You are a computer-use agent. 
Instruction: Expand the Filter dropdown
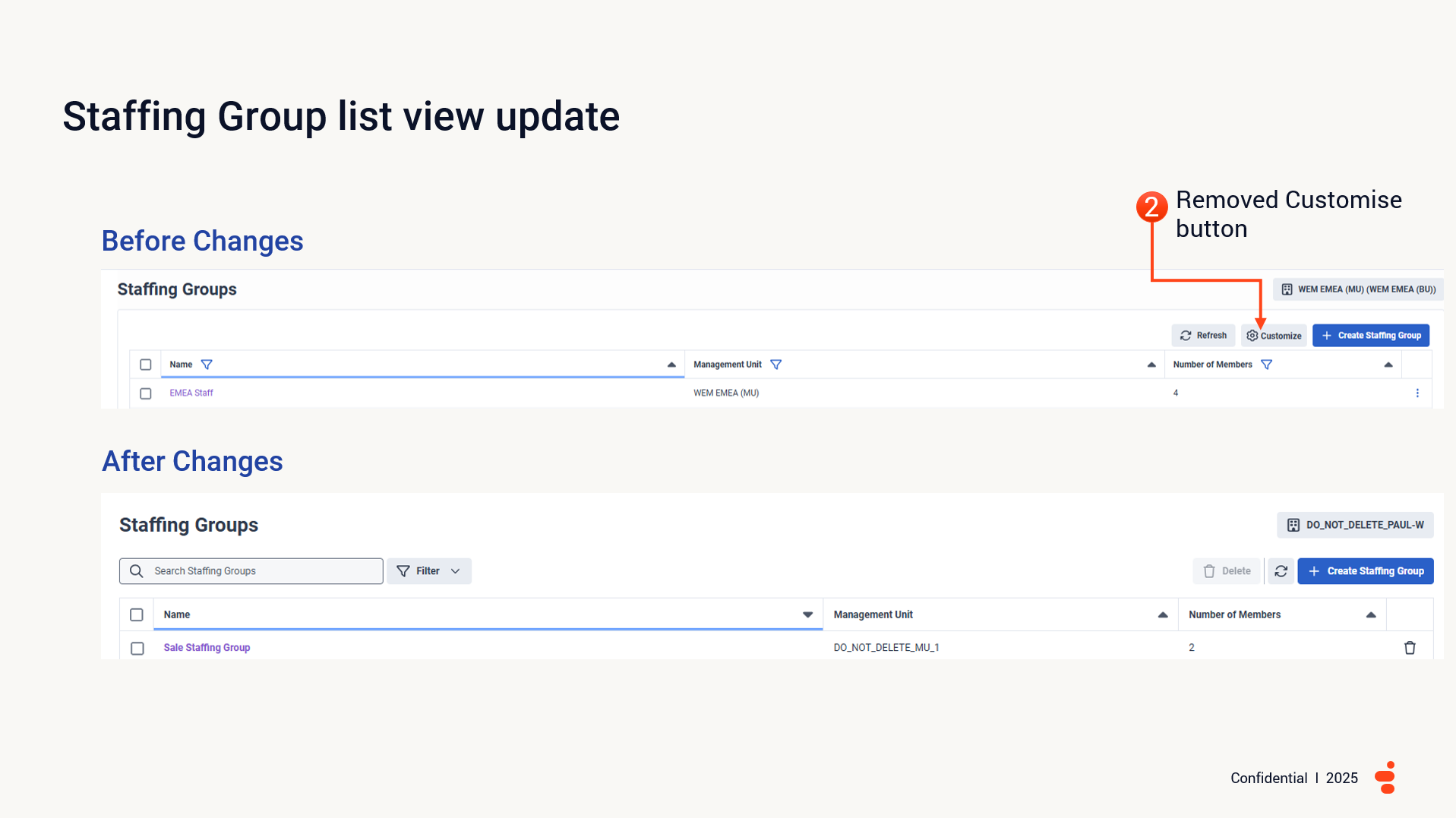tap(429, 571)
